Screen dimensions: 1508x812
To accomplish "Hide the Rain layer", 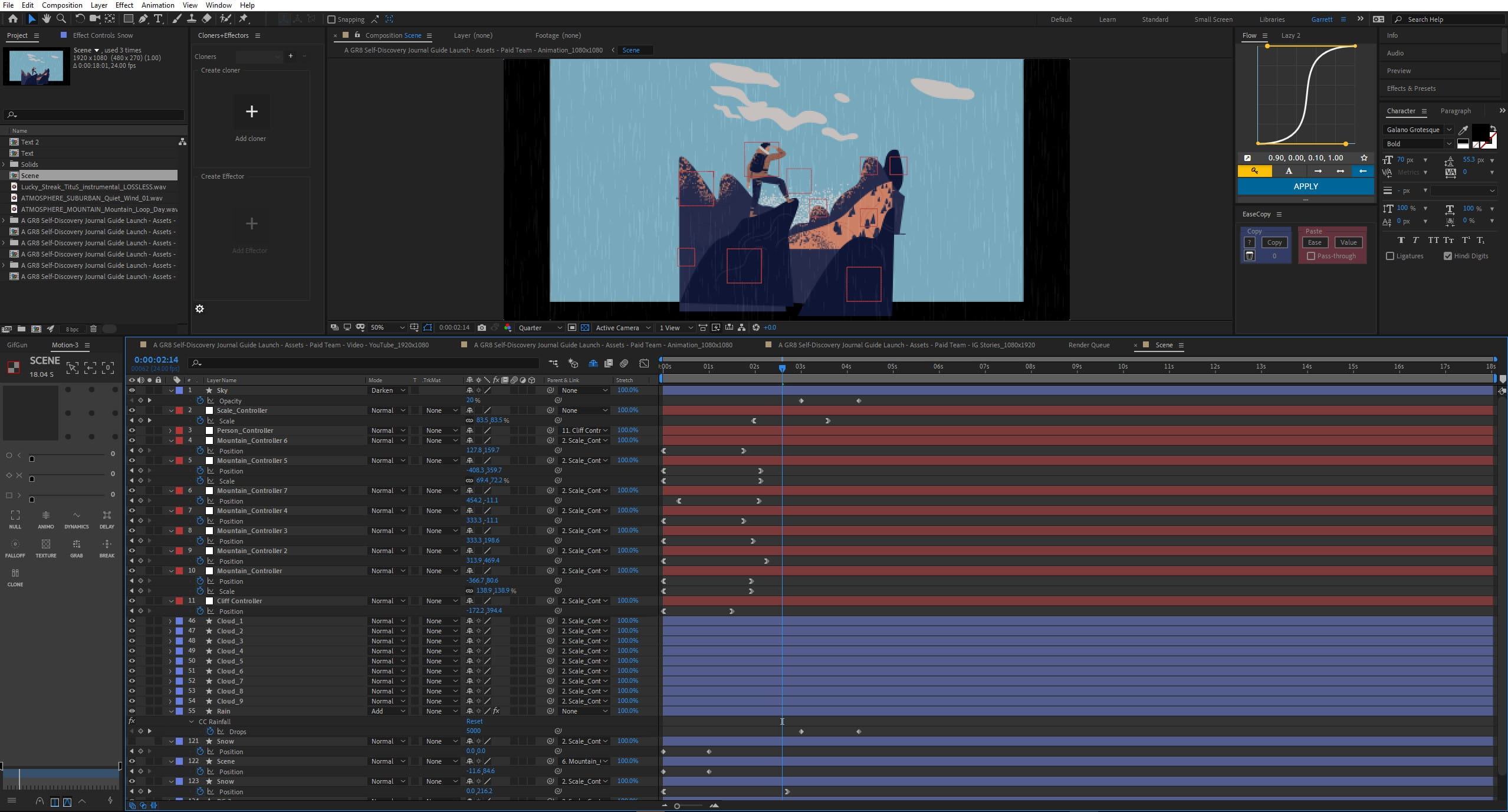I will [x=132, y=711].
